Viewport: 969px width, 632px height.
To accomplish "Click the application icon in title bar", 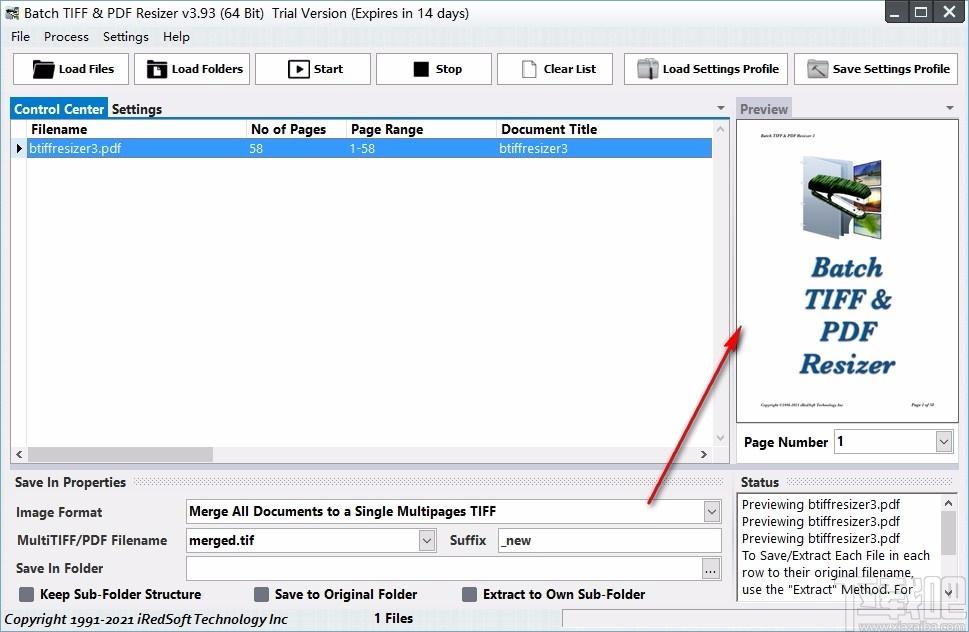I will [x=12, y=13].
